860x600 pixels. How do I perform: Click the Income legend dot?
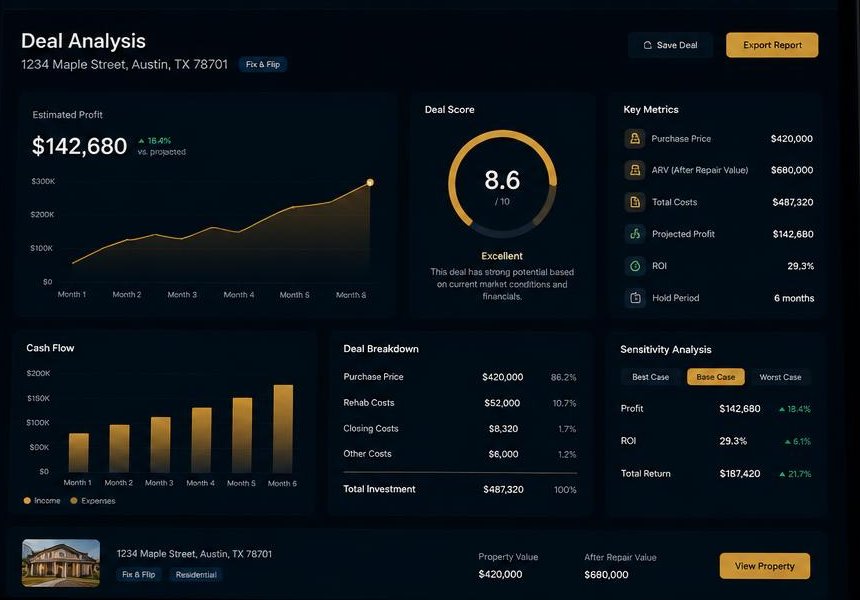click(27, 501)
